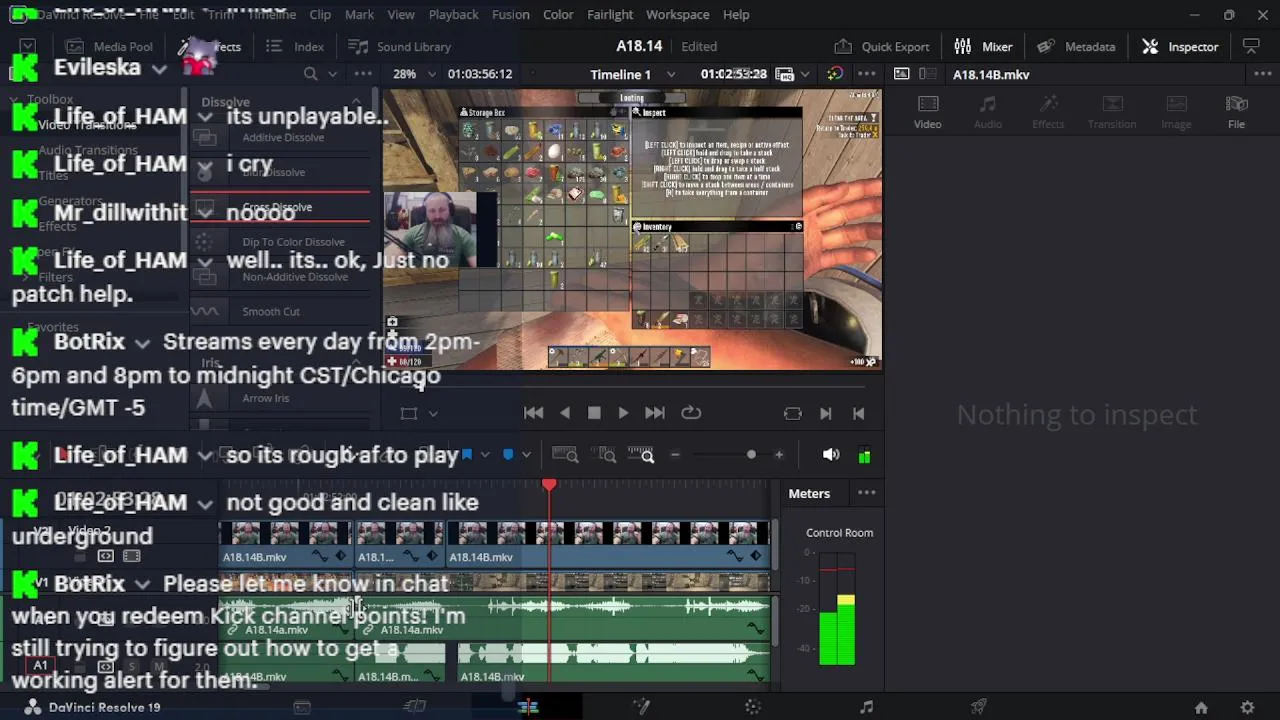Expand the Evileska chat name chevron
1280x720 pixels.
coord(159,69)
